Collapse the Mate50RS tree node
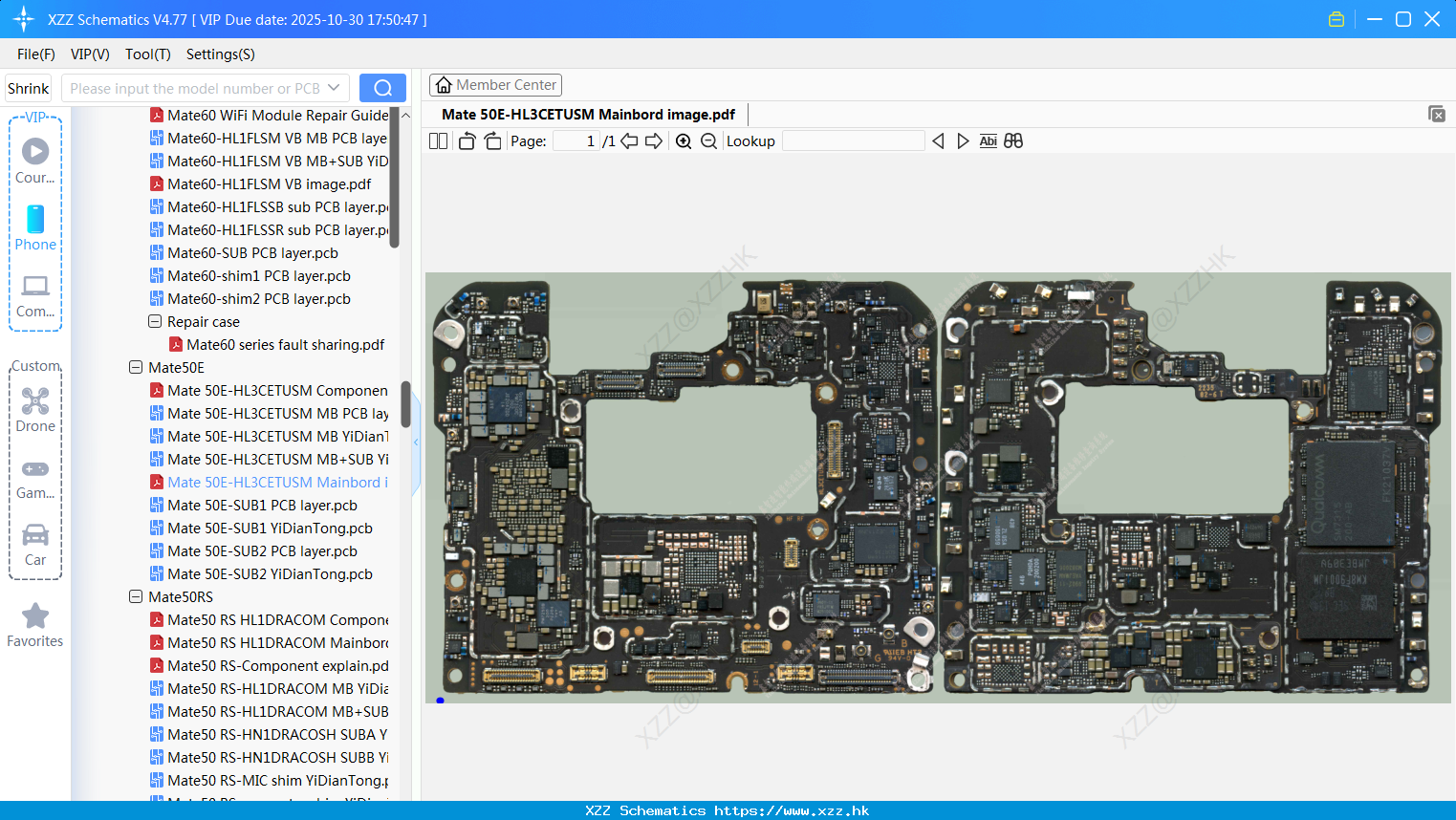Screen dimensions: 1456x820 pyautogui.click(x=136, y=597)
